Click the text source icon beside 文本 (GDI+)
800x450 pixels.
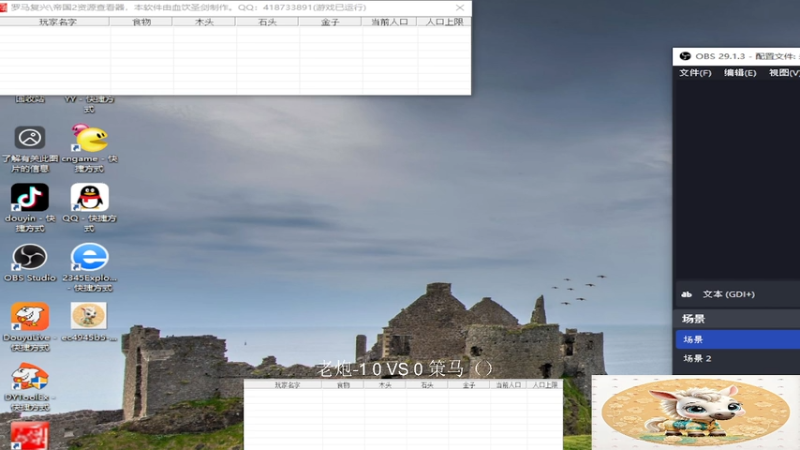687,294
